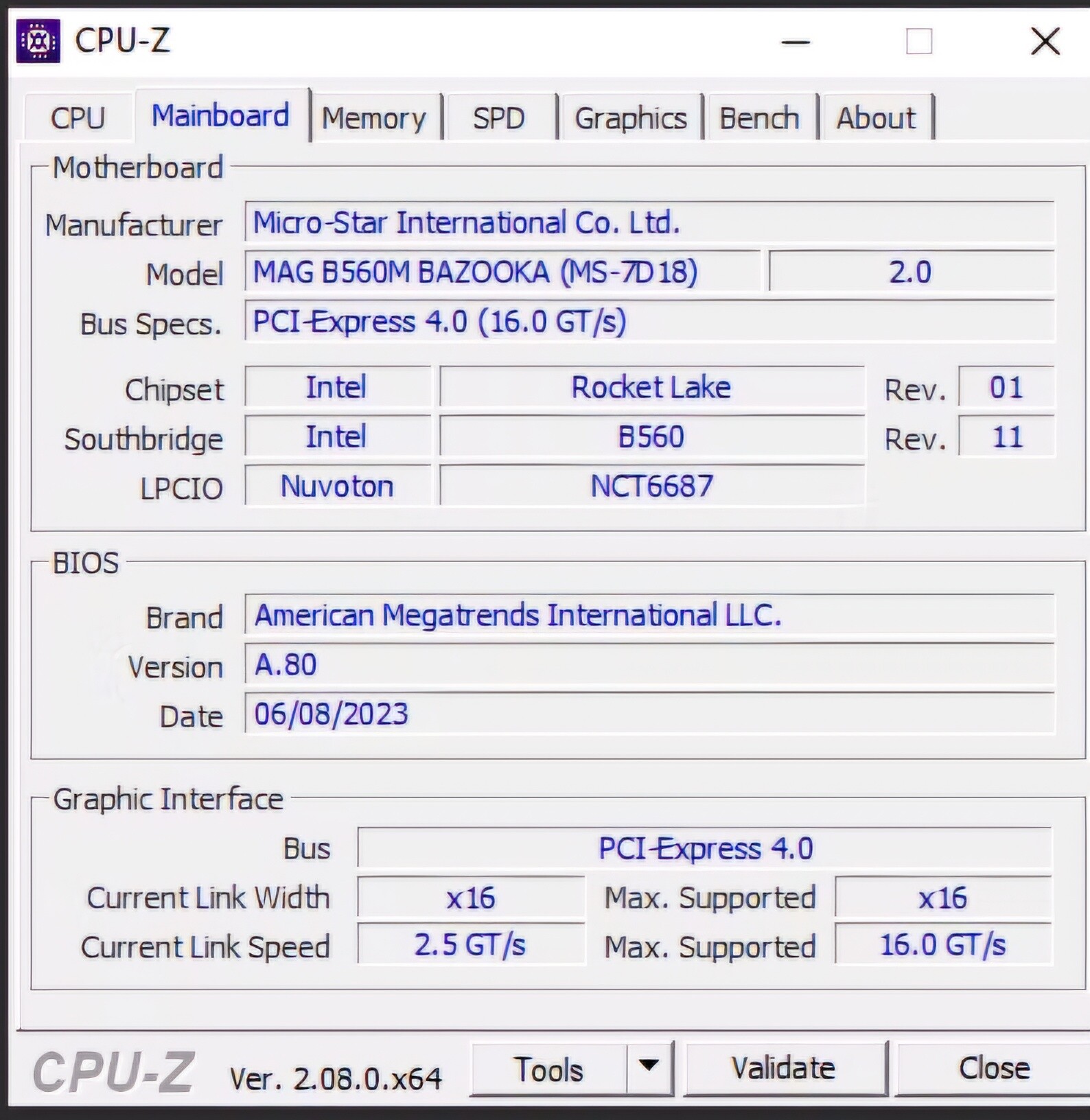Click the BIOS Version A.80 field

[x=649, y=664]
